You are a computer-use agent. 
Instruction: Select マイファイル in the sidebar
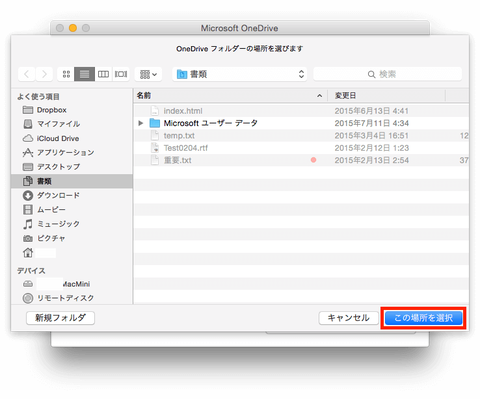pos(72,124)
